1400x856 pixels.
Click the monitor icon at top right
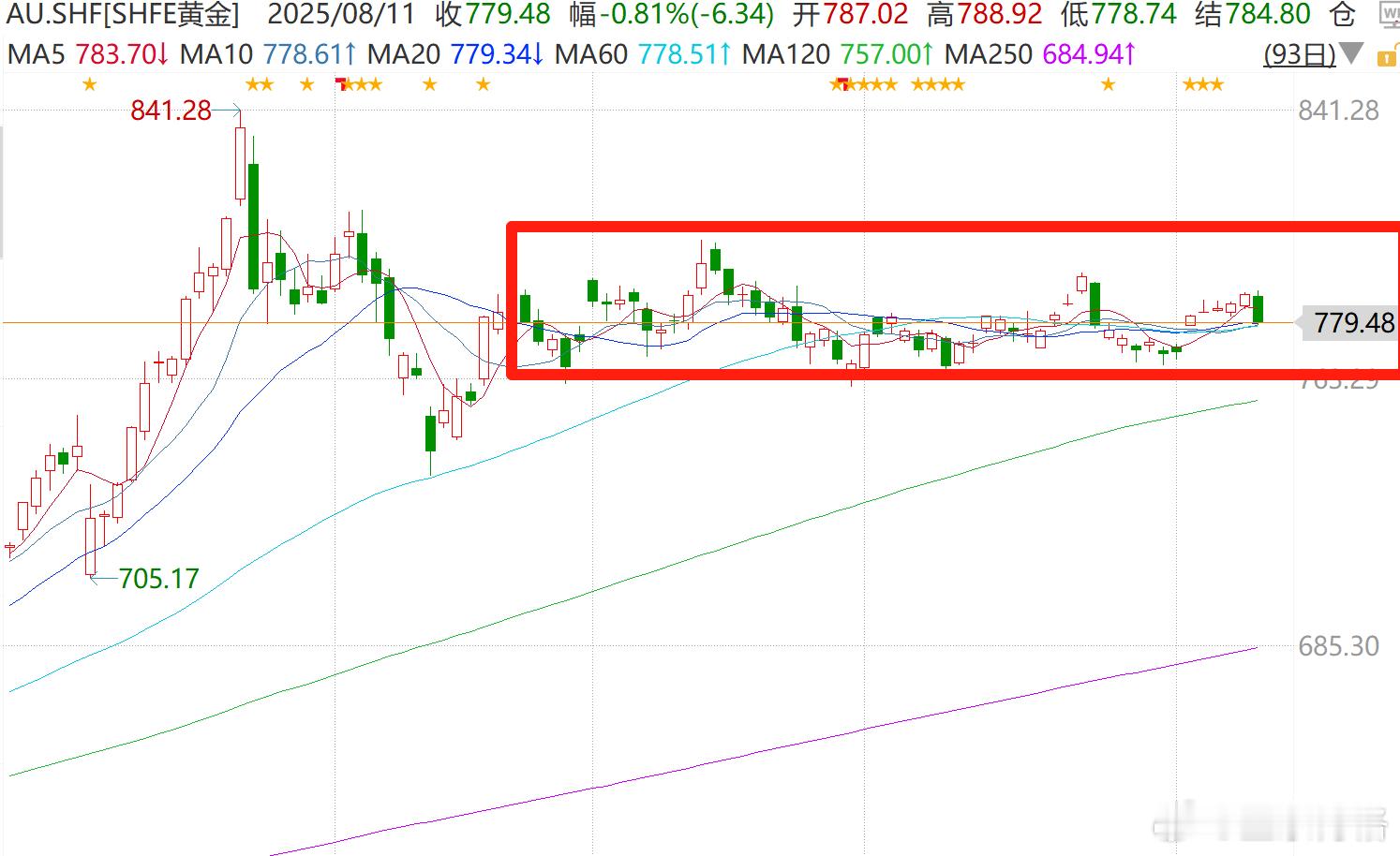tap(1390, 14)
